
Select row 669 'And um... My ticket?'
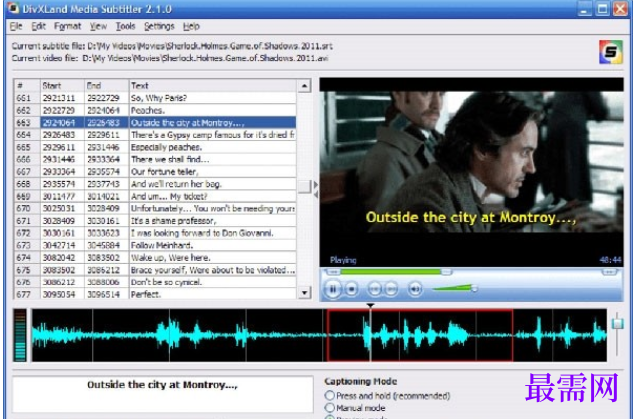[x=155, y=196]
